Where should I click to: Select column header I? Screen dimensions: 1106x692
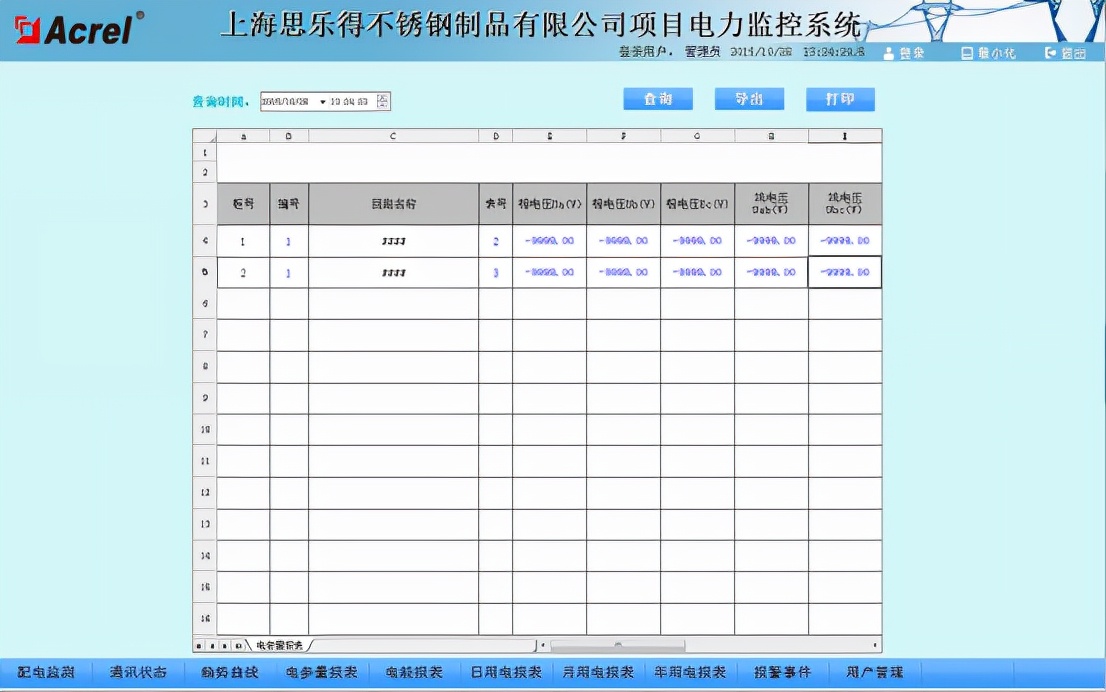click(x=845, y=136)
